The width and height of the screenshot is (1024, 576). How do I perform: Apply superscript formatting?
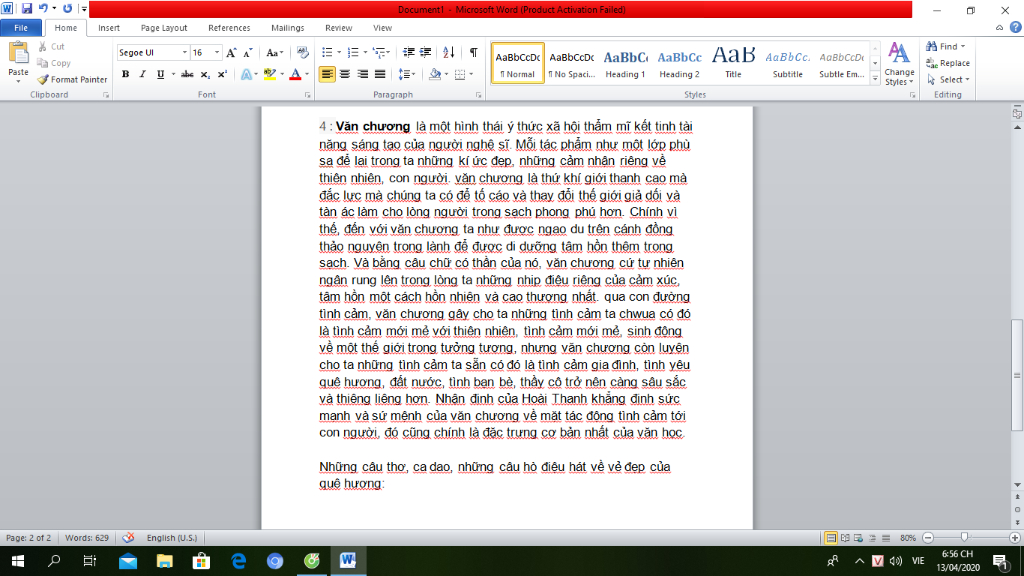(x=222, y=74)
